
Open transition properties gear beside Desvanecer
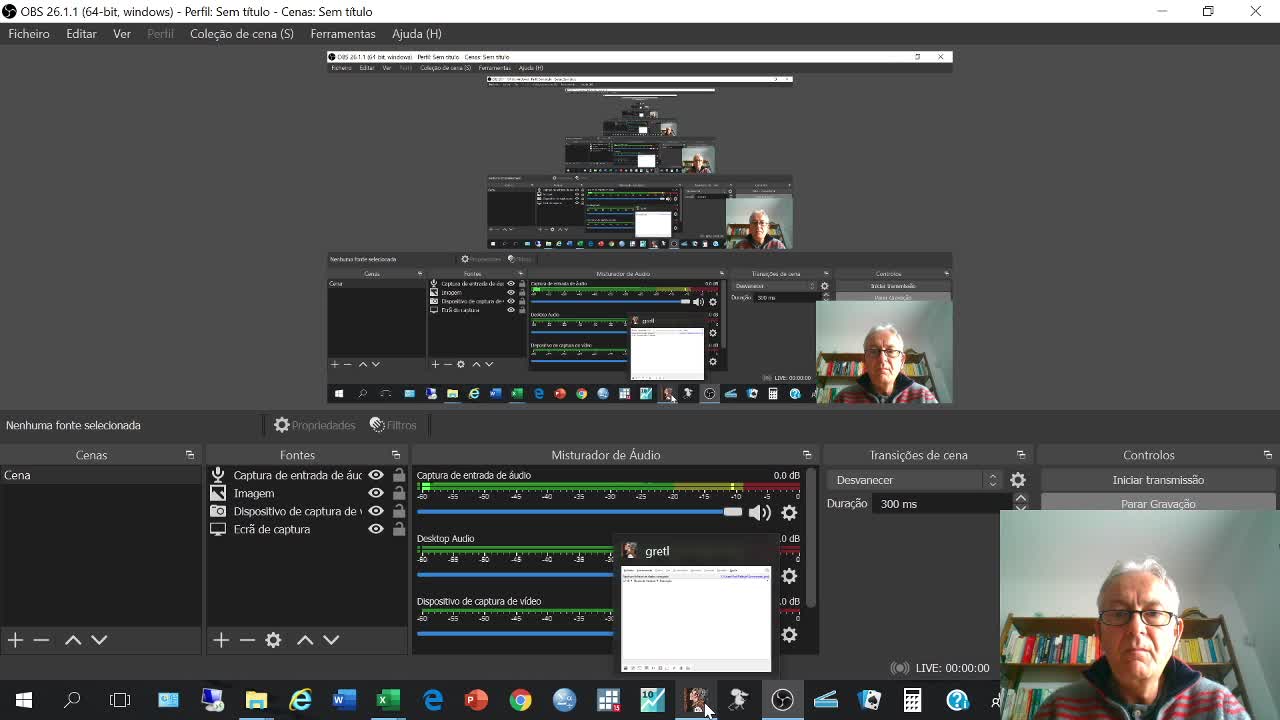coord(1018,480)
